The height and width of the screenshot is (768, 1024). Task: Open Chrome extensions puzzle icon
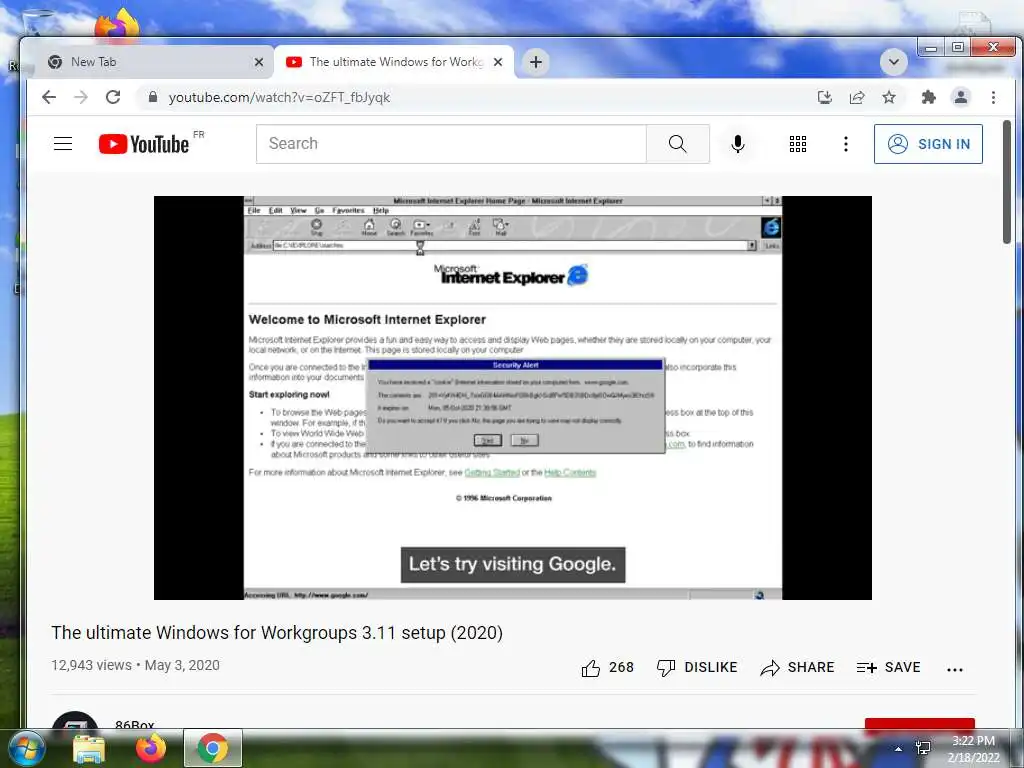tap(928, 97)
